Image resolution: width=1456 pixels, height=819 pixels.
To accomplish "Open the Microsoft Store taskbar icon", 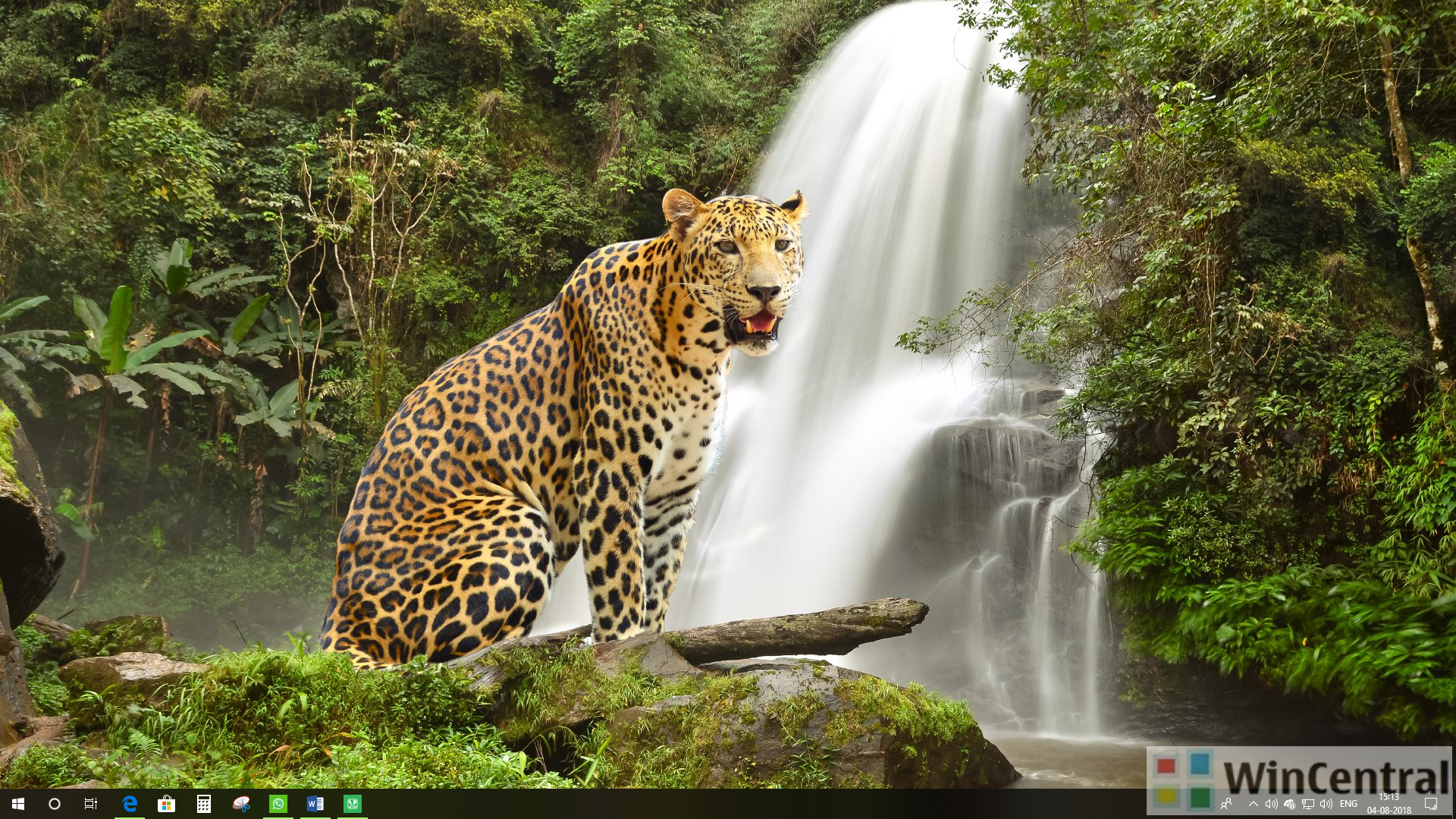I will 166,804.
